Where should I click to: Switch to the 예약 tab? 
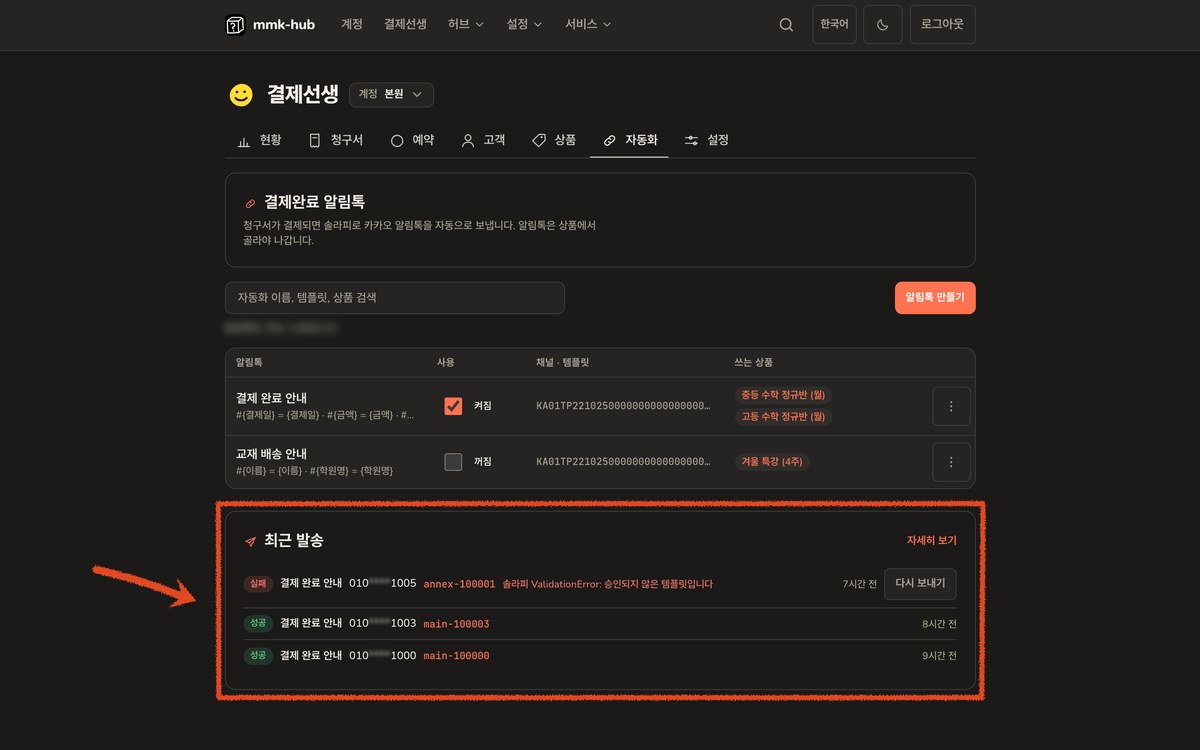tap(412, 140)
